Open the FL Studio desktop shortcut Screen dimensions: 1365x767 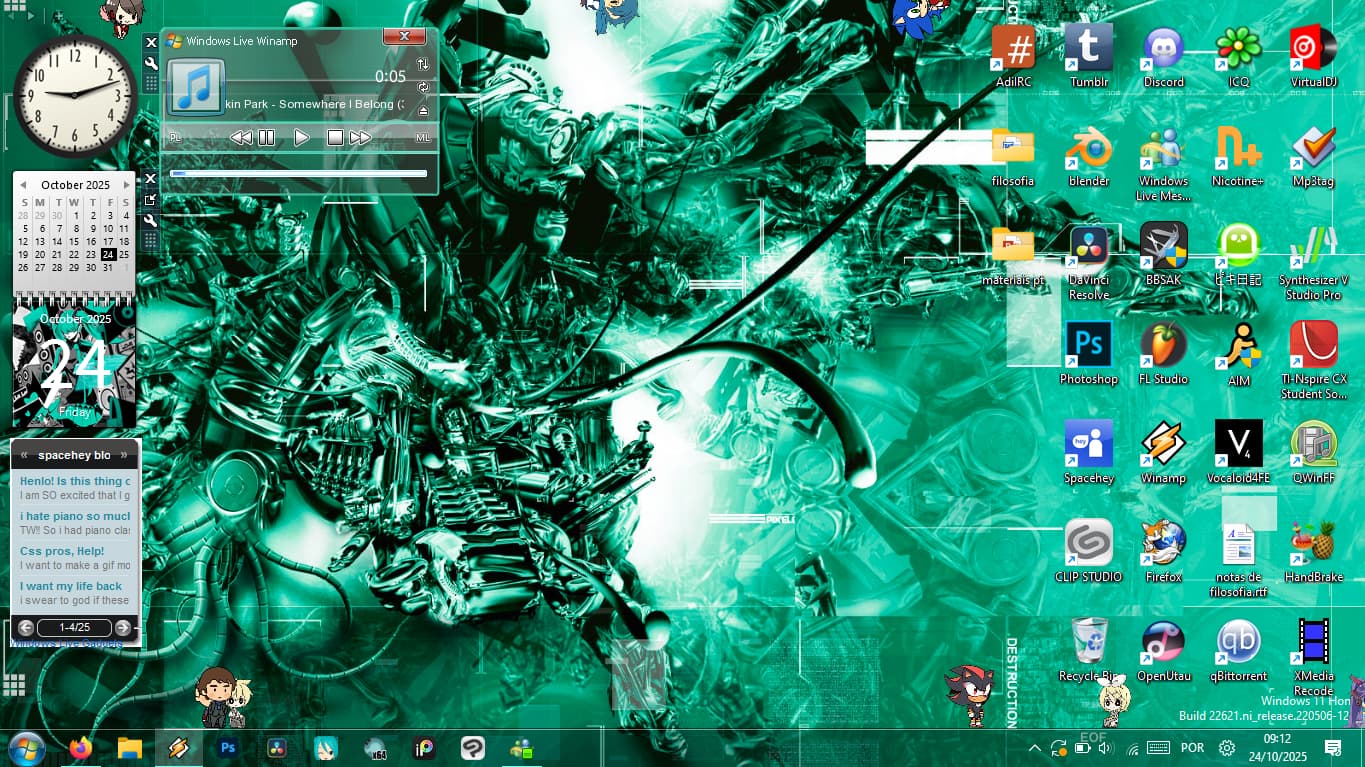tap(1163, 345)
